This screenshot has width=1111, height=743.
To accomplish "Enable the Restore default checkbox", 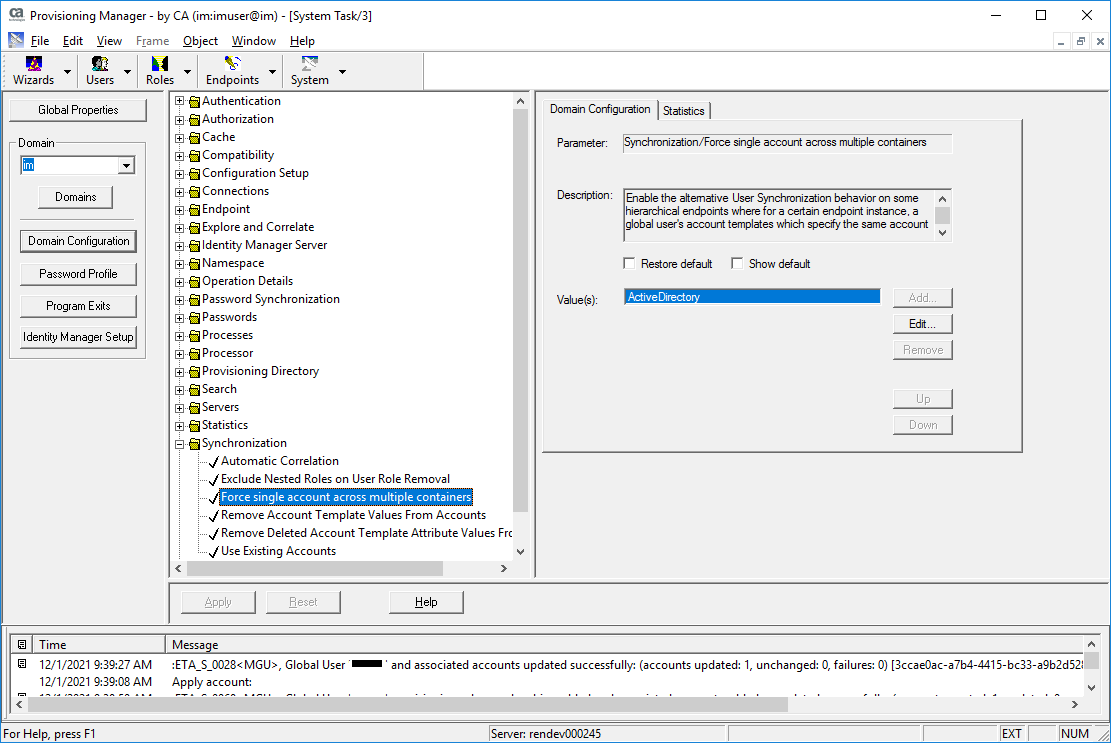I will [x=629, y=264].
